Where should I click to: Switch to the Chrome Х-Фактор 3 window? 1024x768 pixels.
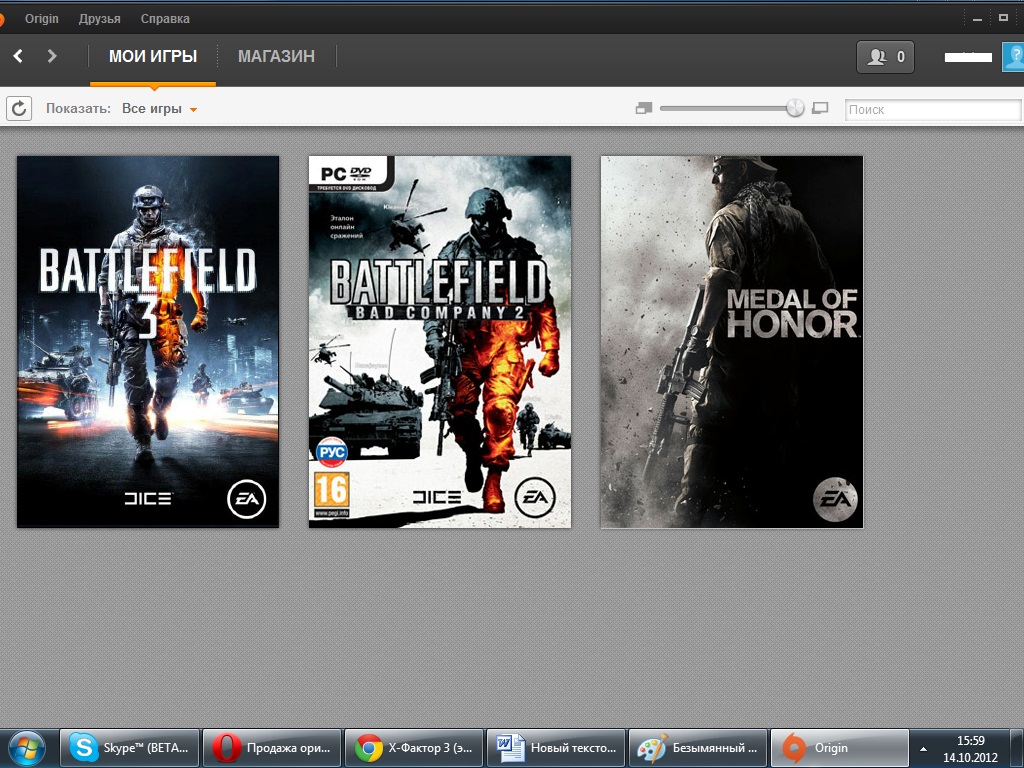tap(413, 748)
